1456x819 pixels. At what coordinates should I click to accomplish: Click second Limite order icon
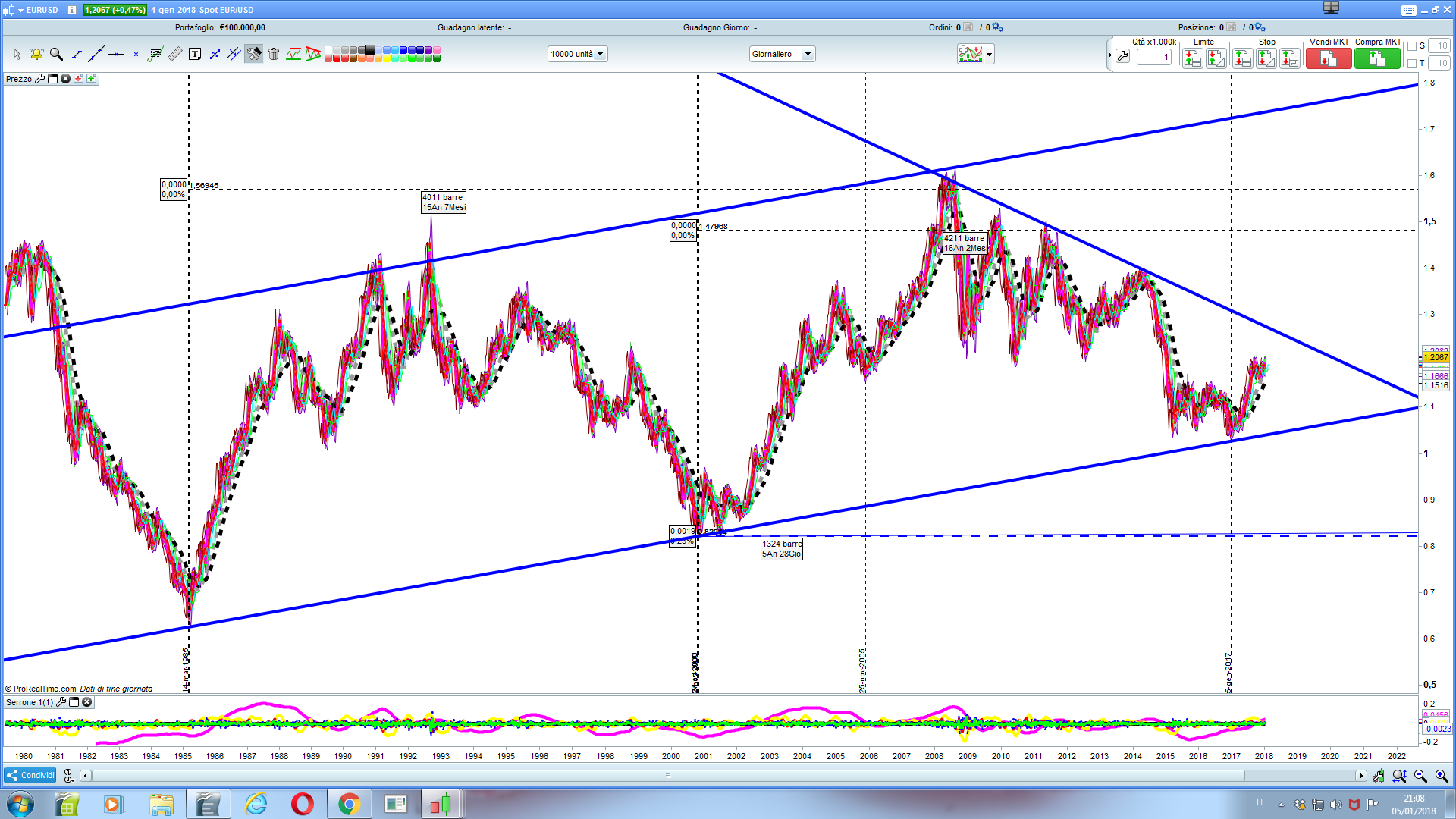coord(1216,58)
